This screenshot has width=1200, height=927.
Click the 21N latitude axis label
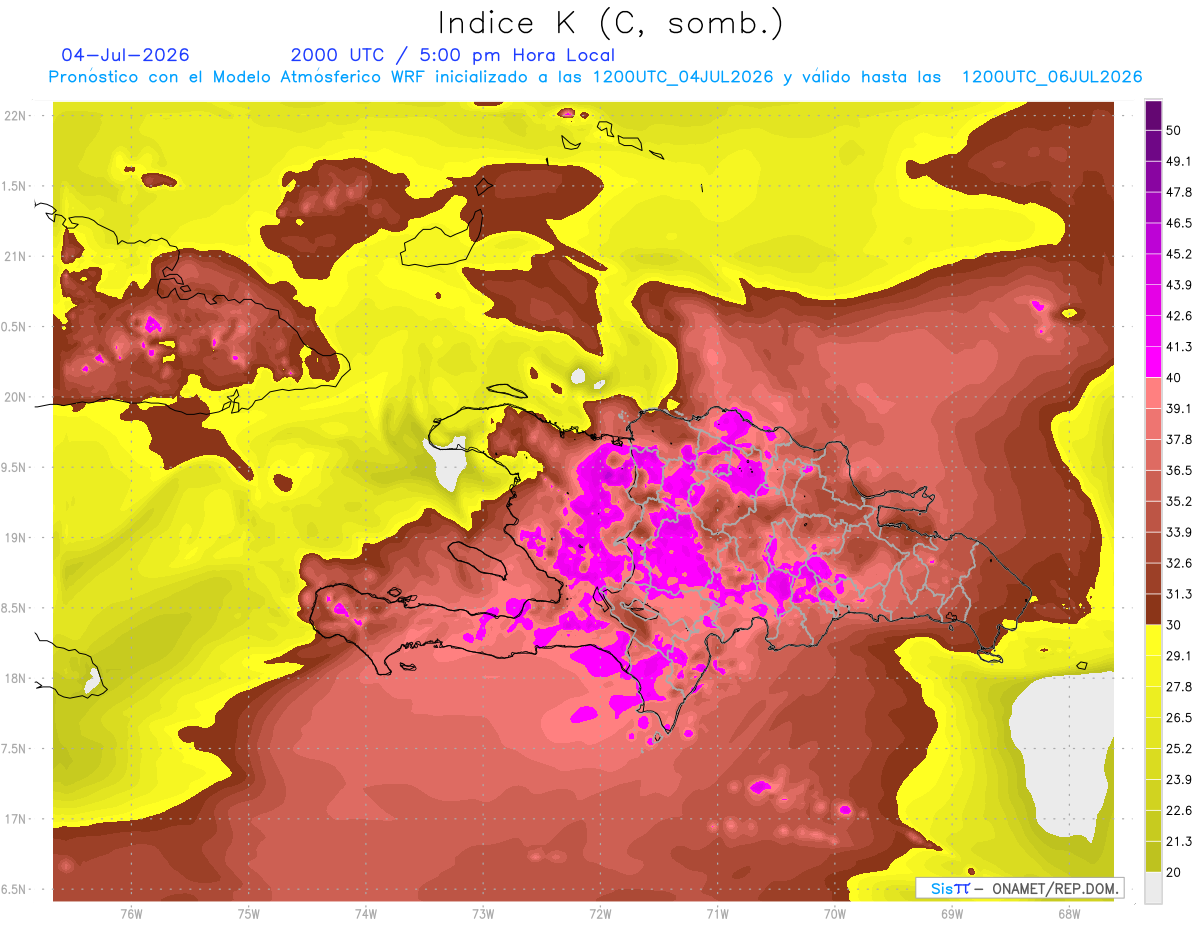click(16, 256)
